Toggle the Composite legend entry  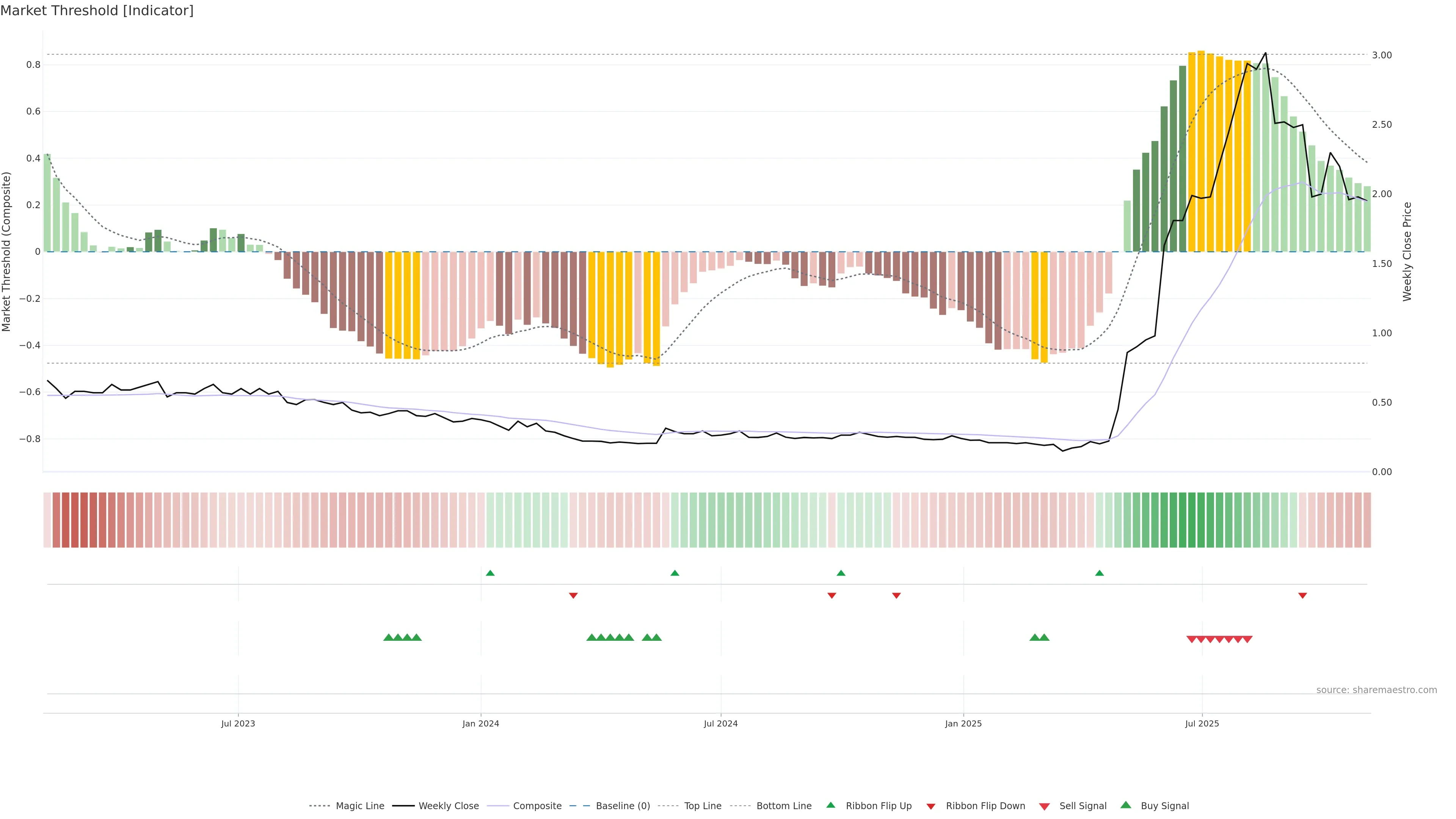tap(537, 805)
